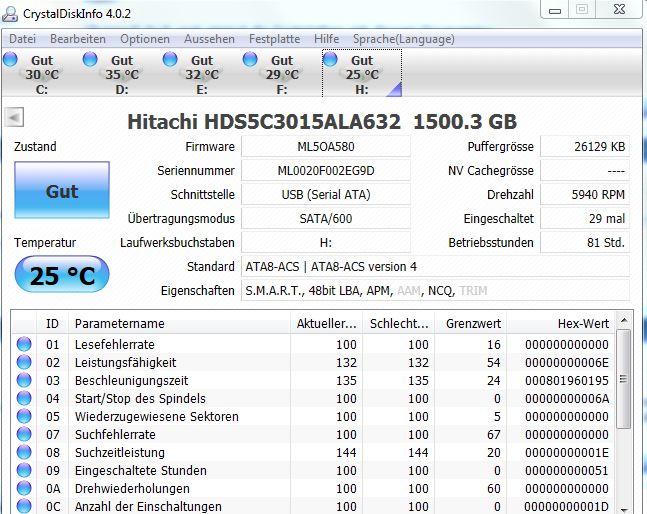Image resolution: width=647 pixels, height=514 pixels.
Task: Click the ID column header
Action: tap(52, 323)
